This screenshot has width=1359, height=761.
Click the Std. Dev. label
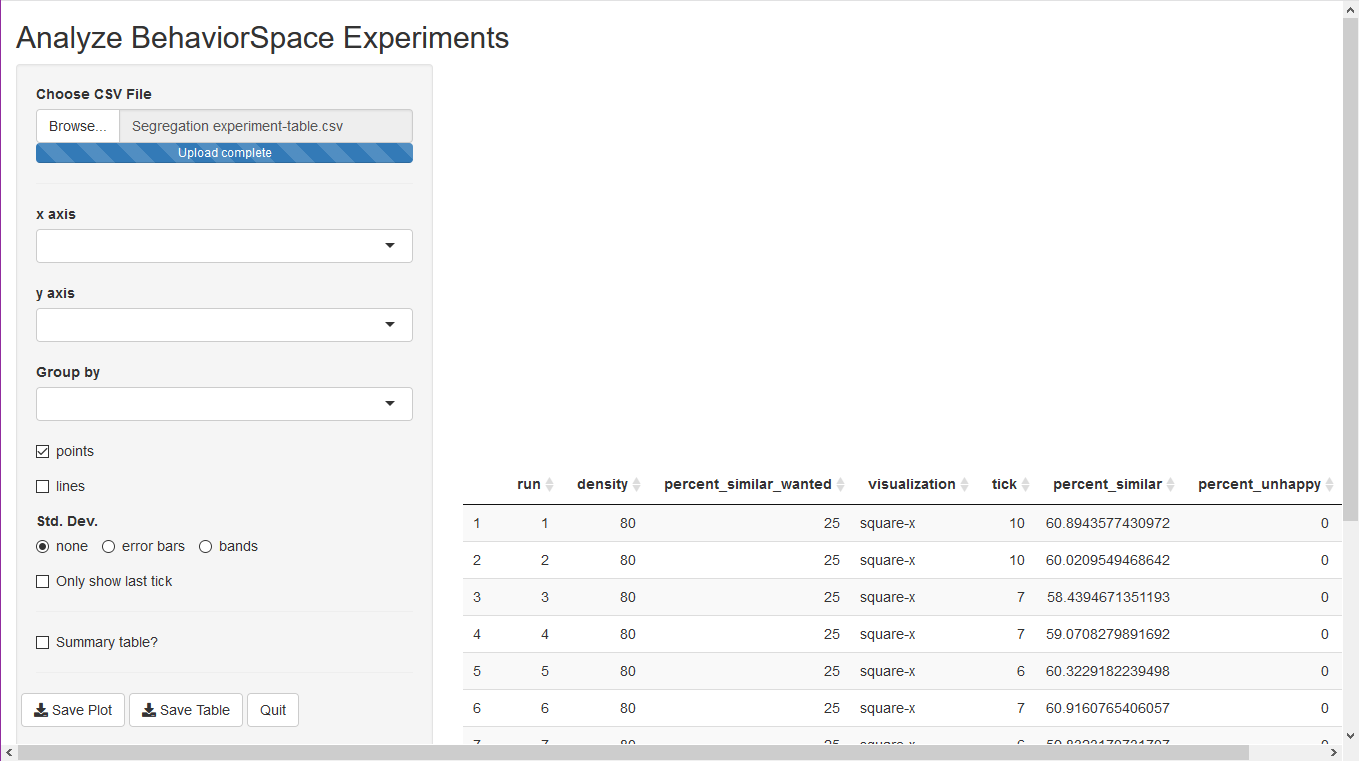click(x=67, y=521)
